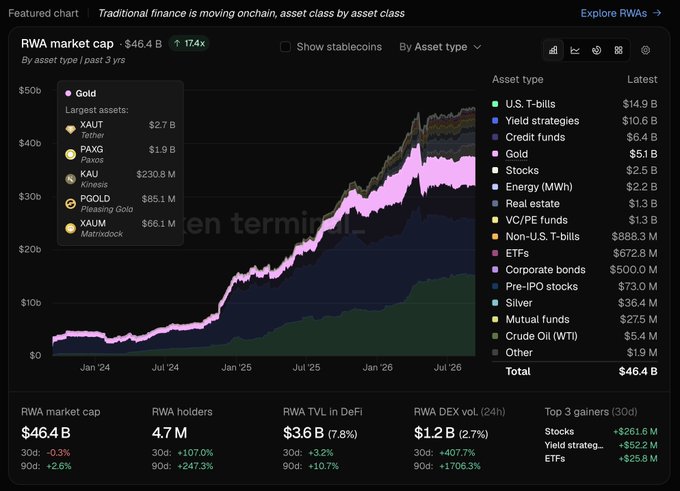This screenshot has width=680, height=491.
Task: Click U.S. T-bills value $14.9 B
Action: tap(640, 104)
